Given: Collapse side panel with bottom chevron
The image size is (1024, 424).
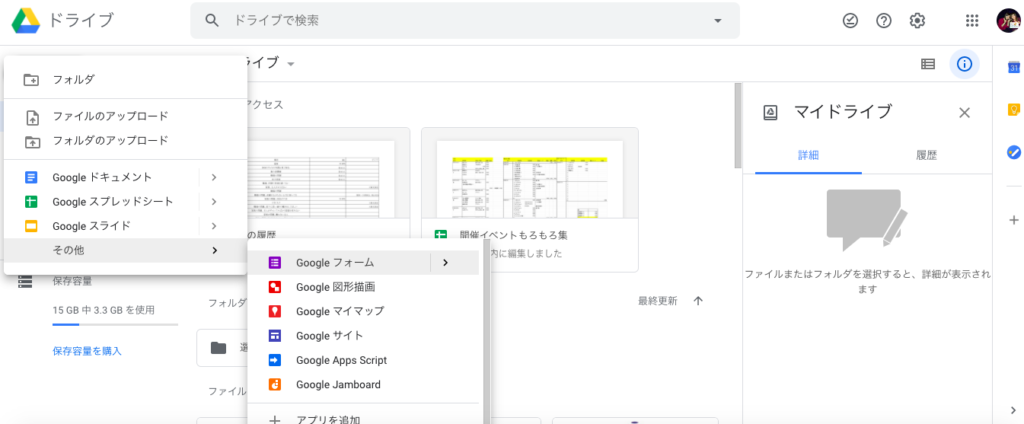Looking at the screenshot, I should [1014, 410].
